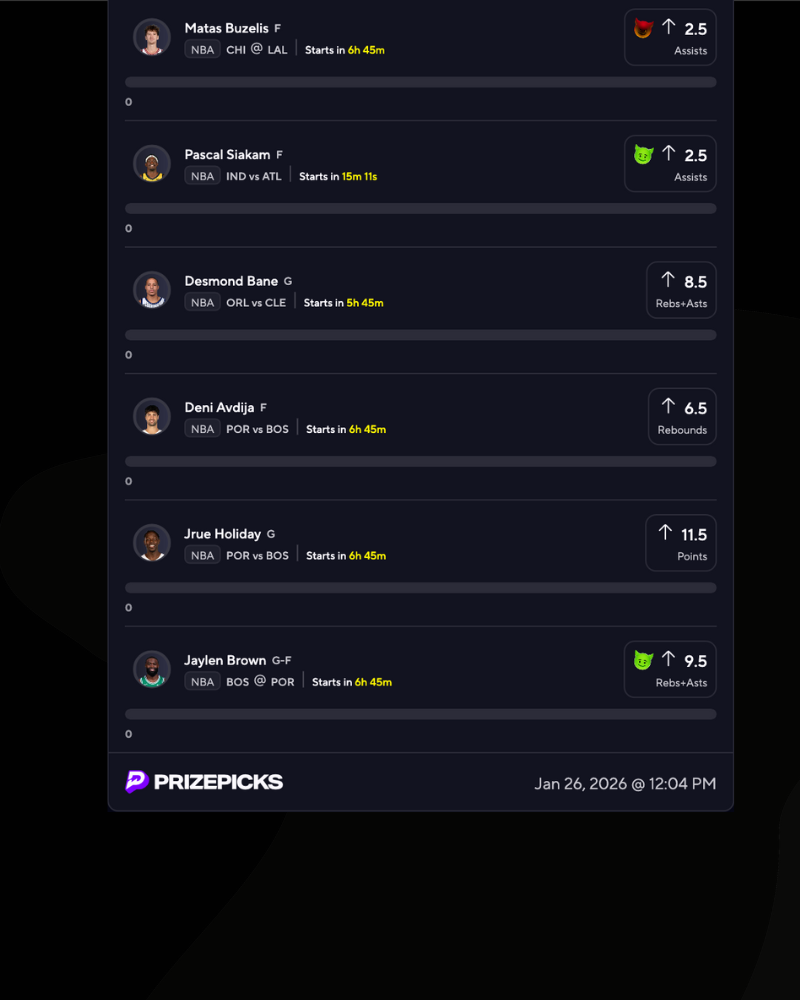
Task: Click the up arrow on Matas Buzelis 2.5
Action: click(x=668, y=27)
